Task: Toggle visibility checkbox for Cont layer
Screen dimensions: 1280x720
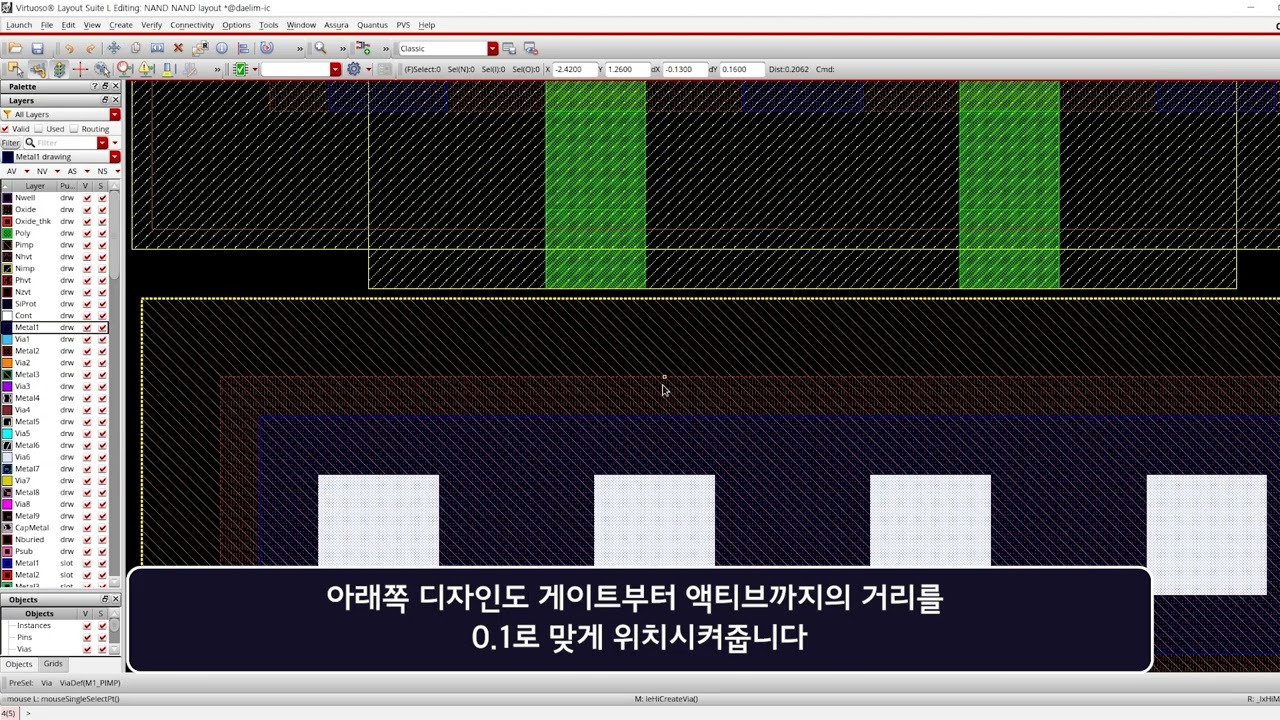Action: (87, 316)
